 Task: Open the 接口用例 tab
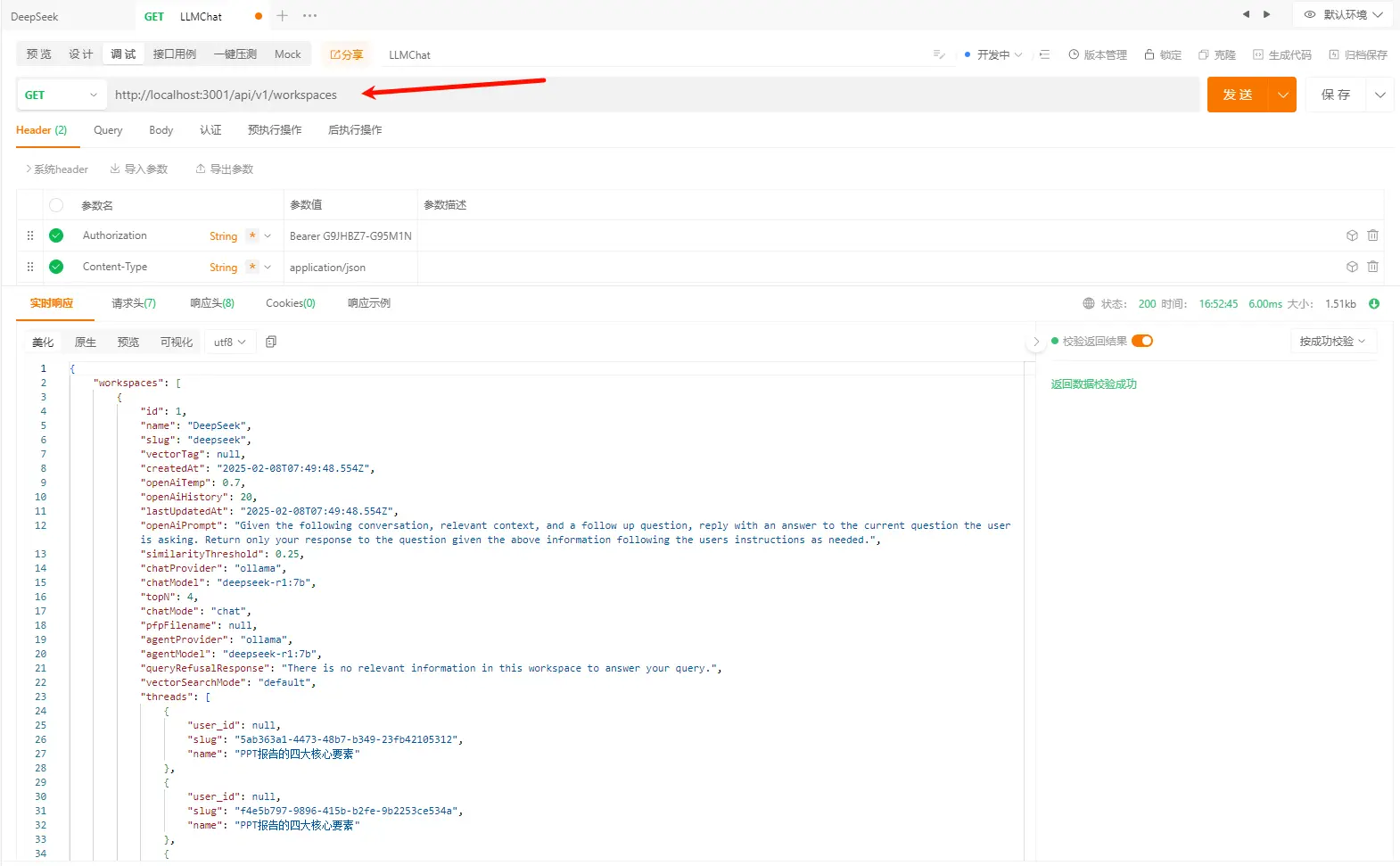coord(174,54)
